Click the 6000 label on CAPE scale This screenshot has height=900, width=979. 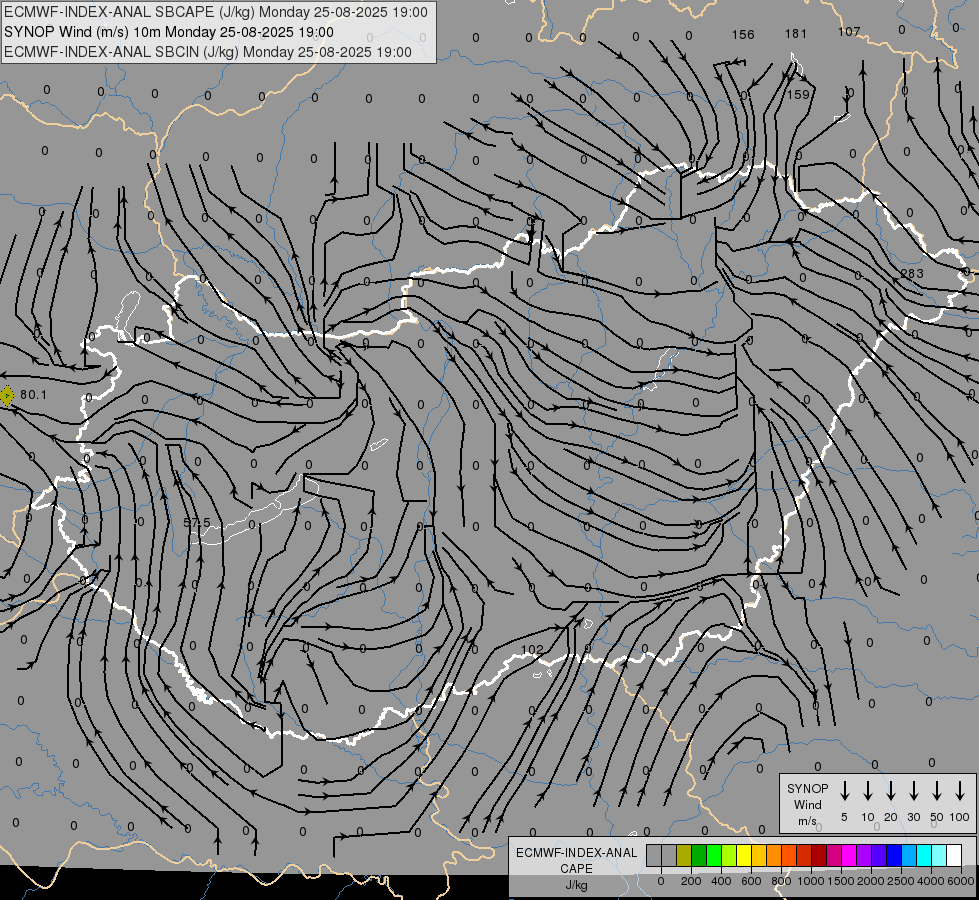click(x=961, y=881)
